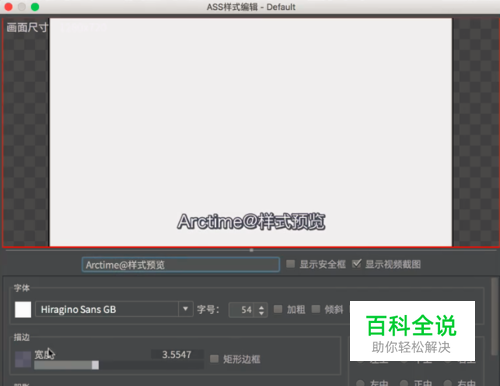
Task: Open the purple outline color swatch
Action: point(23,359)
